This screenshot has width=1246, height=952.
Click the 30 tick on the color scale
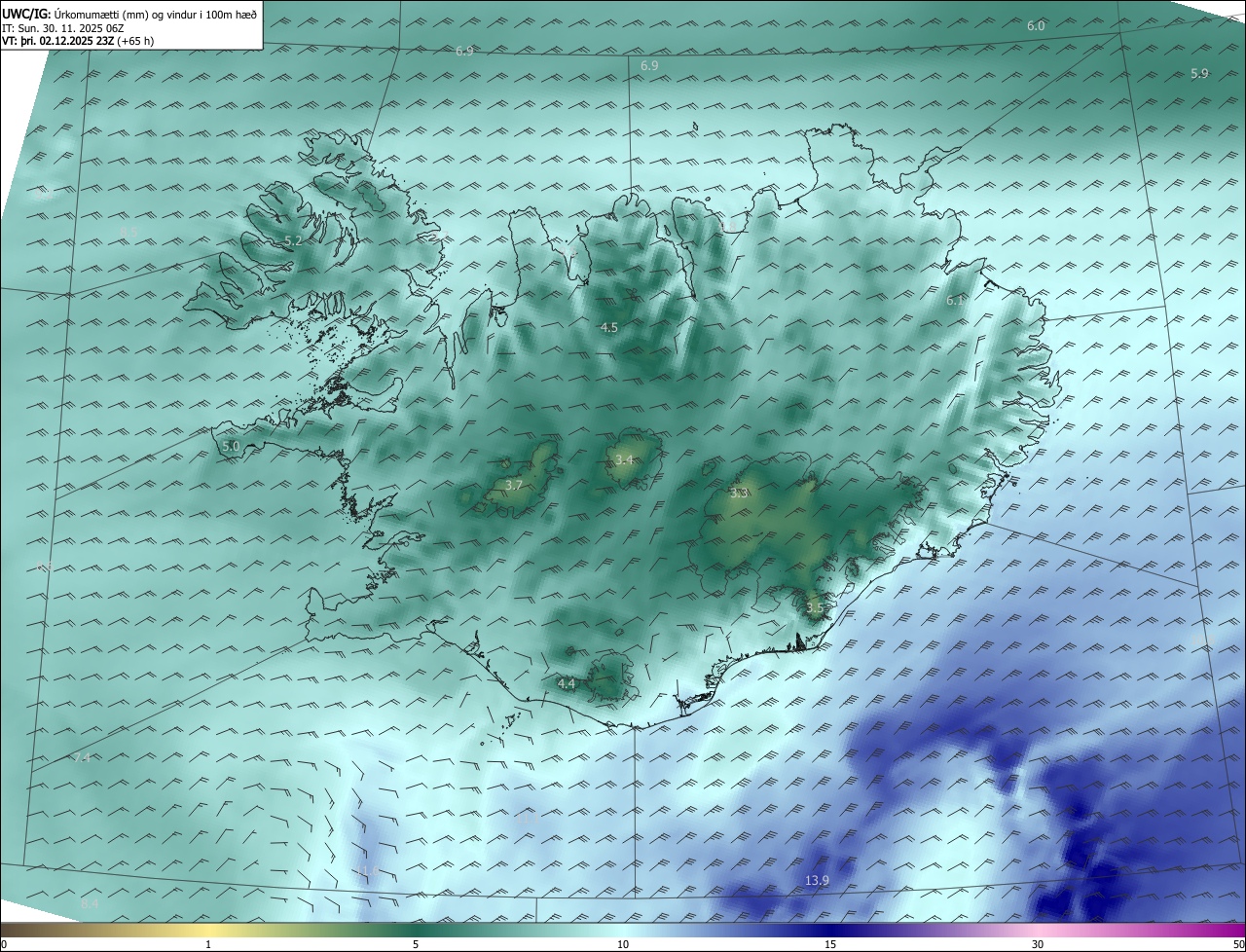coord(1038,944)
